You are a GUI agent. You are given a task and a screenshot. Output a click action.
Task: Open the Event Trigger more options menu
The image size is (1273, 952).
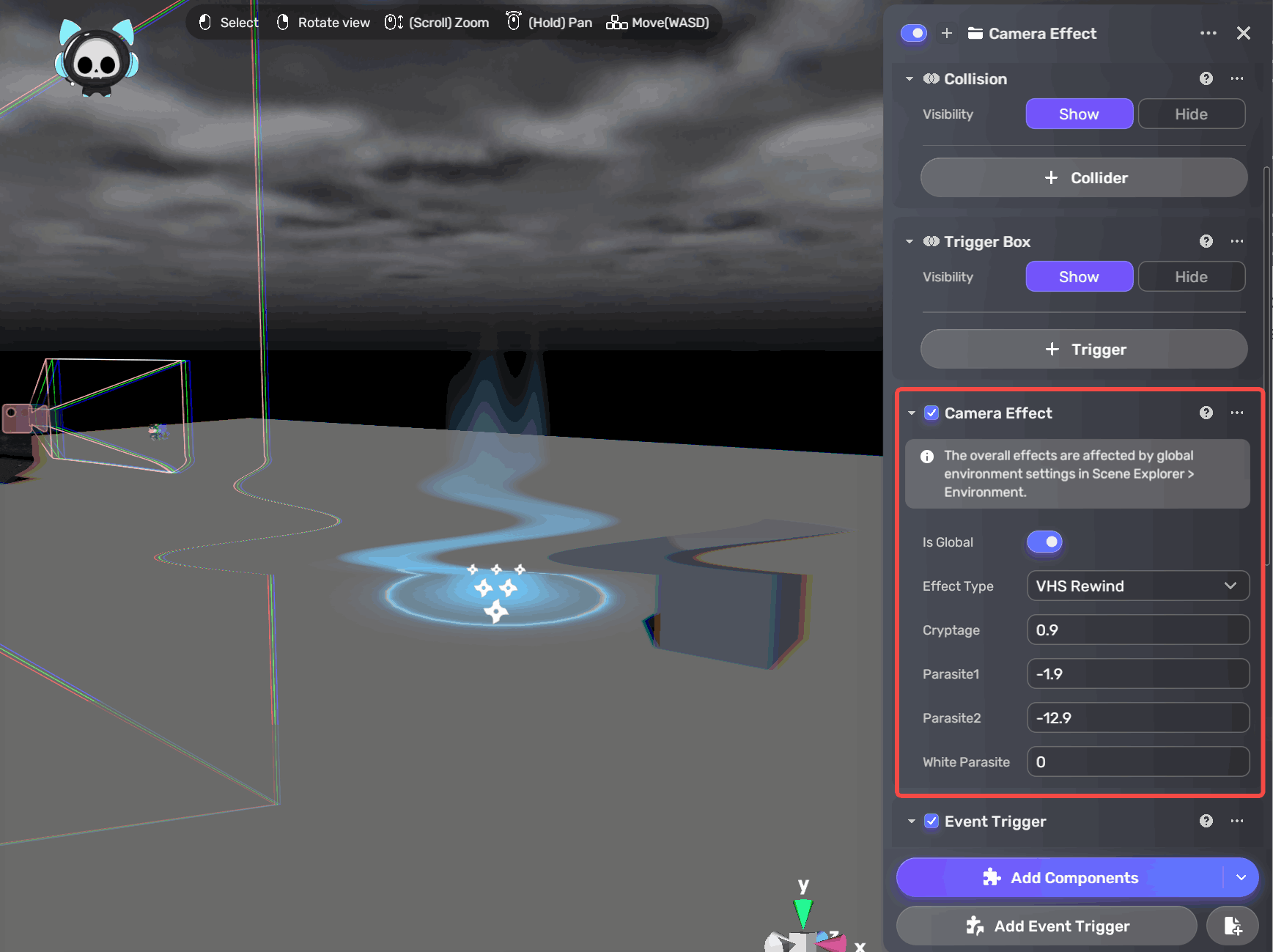tap(1237, 821)
